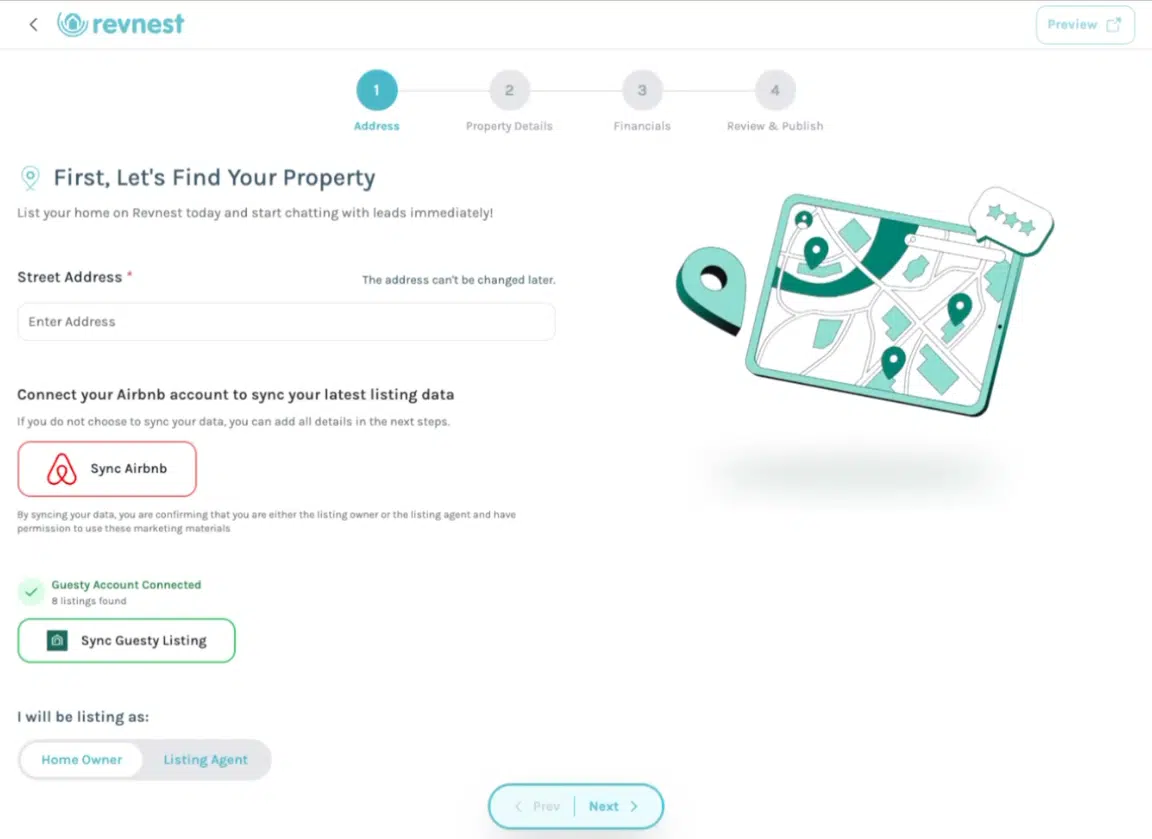
Task: Click the Revnest logo
Action: click(121, 25)
